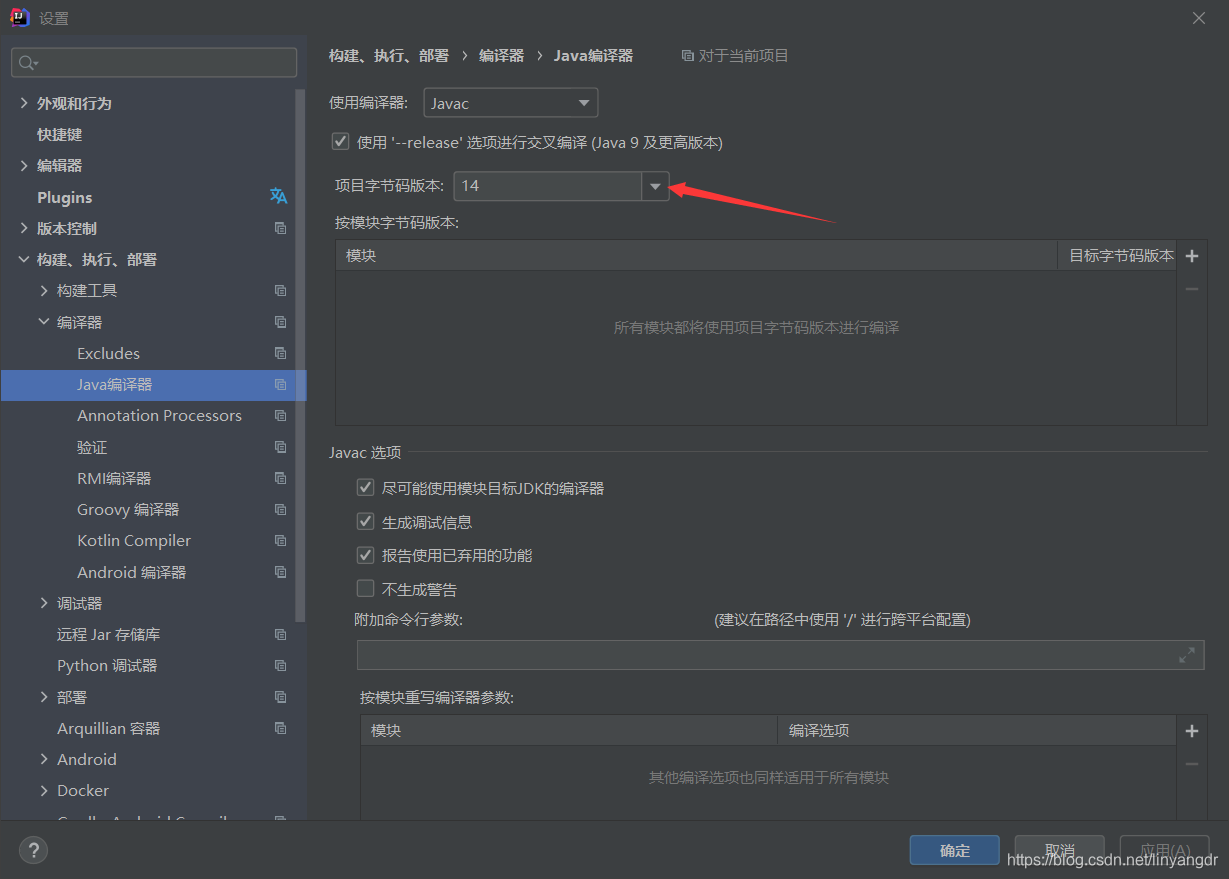This screenshot has height=879, width=1229.
Task: Click project-level icon beside 远程 Jar 存储库
Action: [x=280, y=634]
